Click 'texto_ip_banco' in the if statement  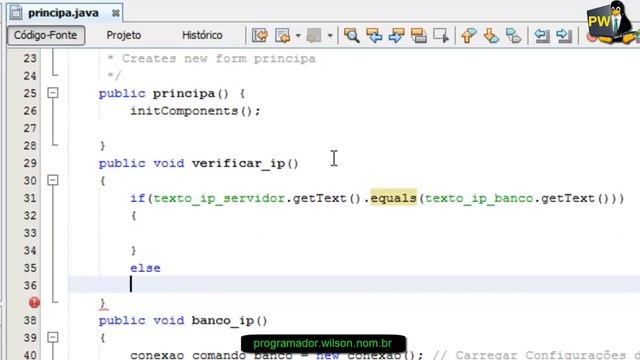[479, 198]
